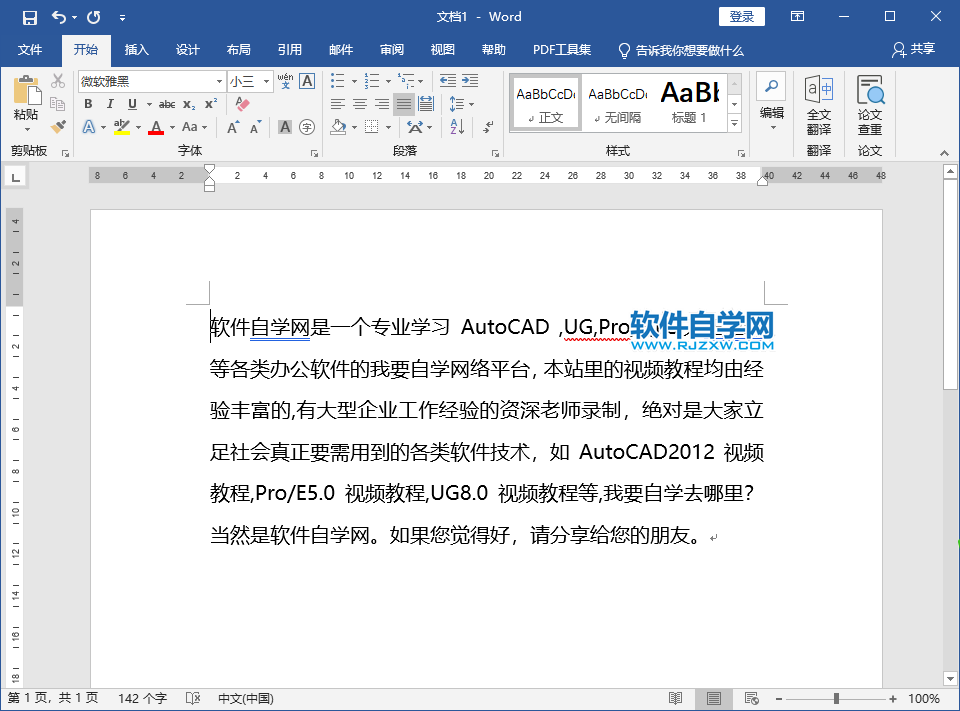Click the Cut scissors icon
This screenshot has height=711, width=960.
pyautogui.click(x=58, y=81)
